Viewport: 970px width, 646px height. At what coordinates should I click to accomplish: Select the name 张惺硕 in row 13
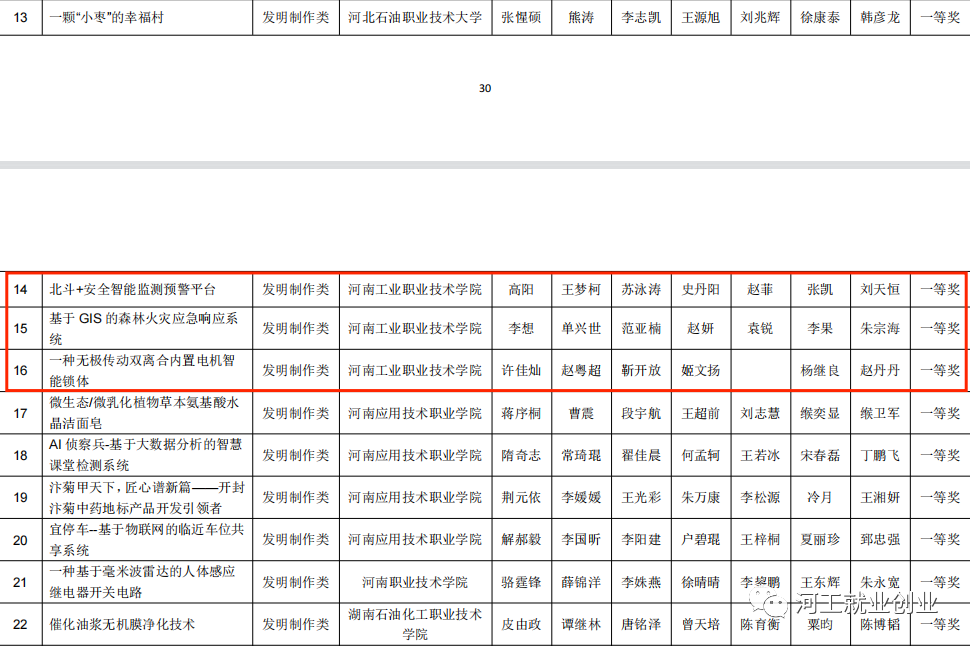coord(521,18)
